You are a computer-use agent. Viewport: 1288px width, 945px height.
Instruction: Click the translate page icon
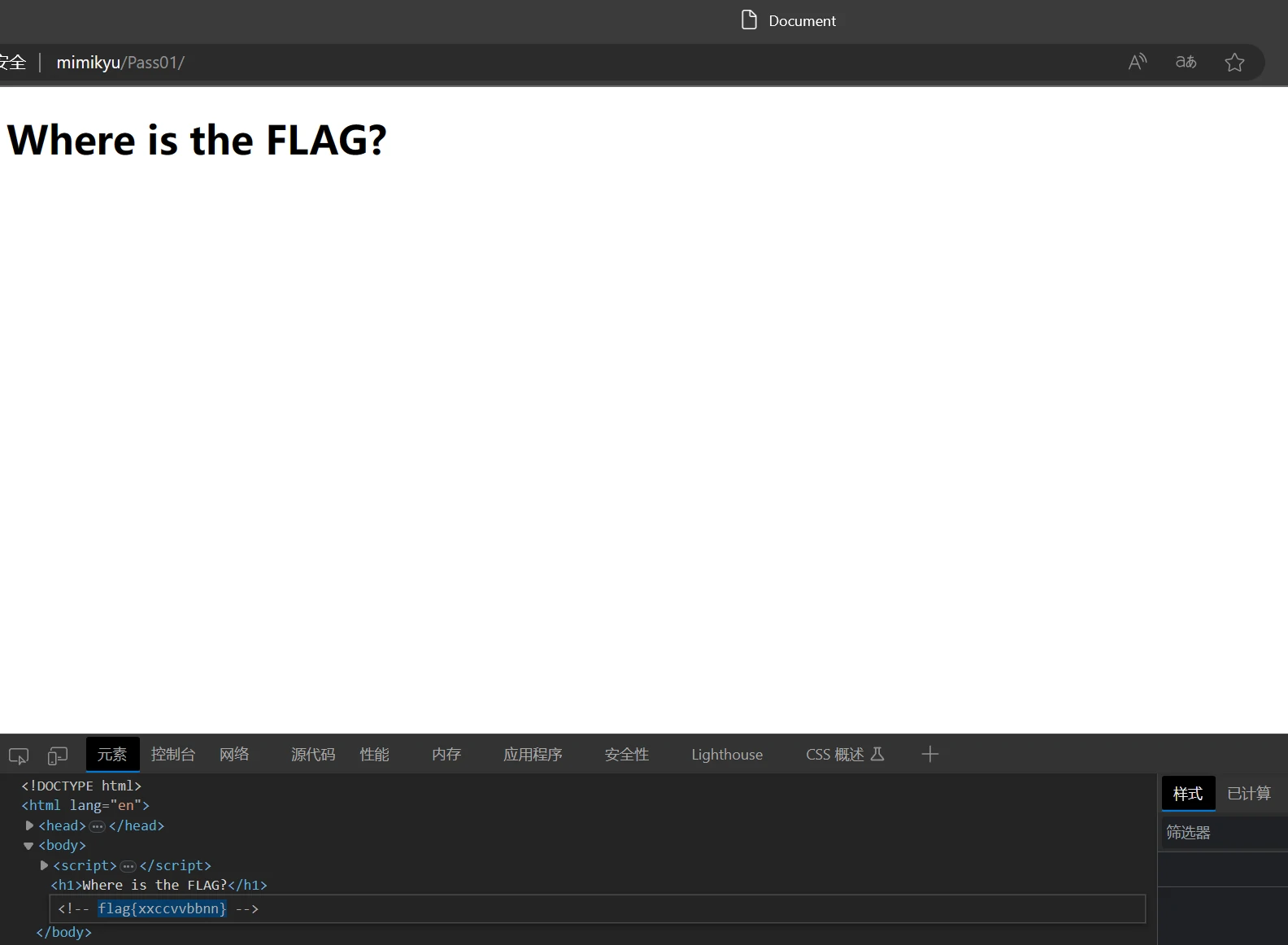pyautogui.click(x=1186, y=62)
